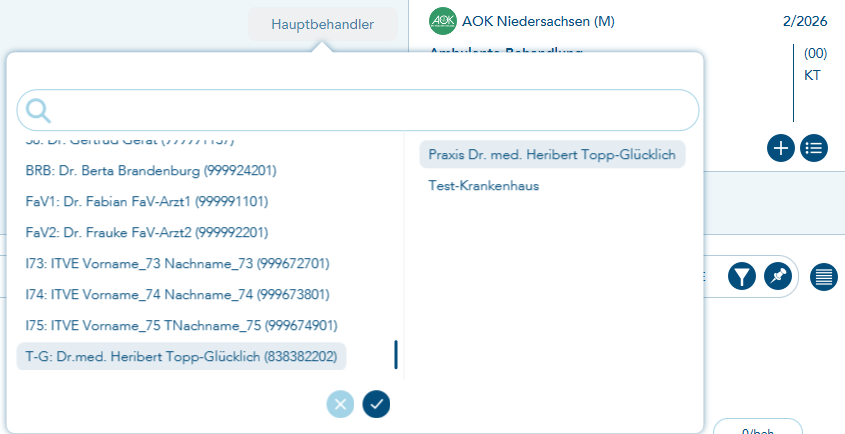Click the lines compact view icon
Image resolution: width=845 pixels, height=434 pixels.
[823, 277]
